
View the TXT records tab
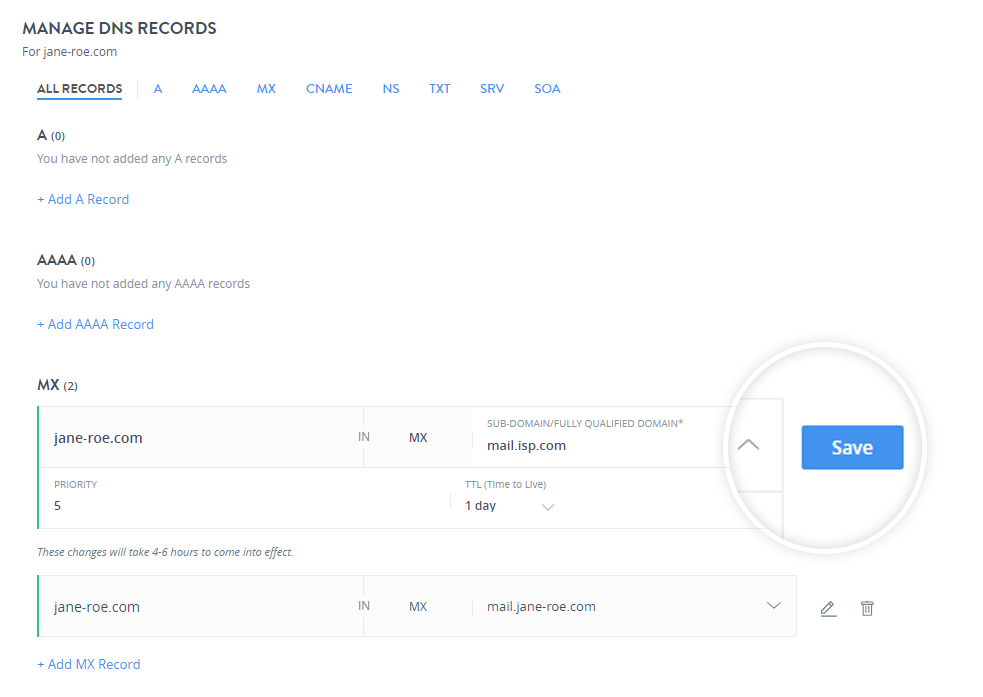[440, 89]
